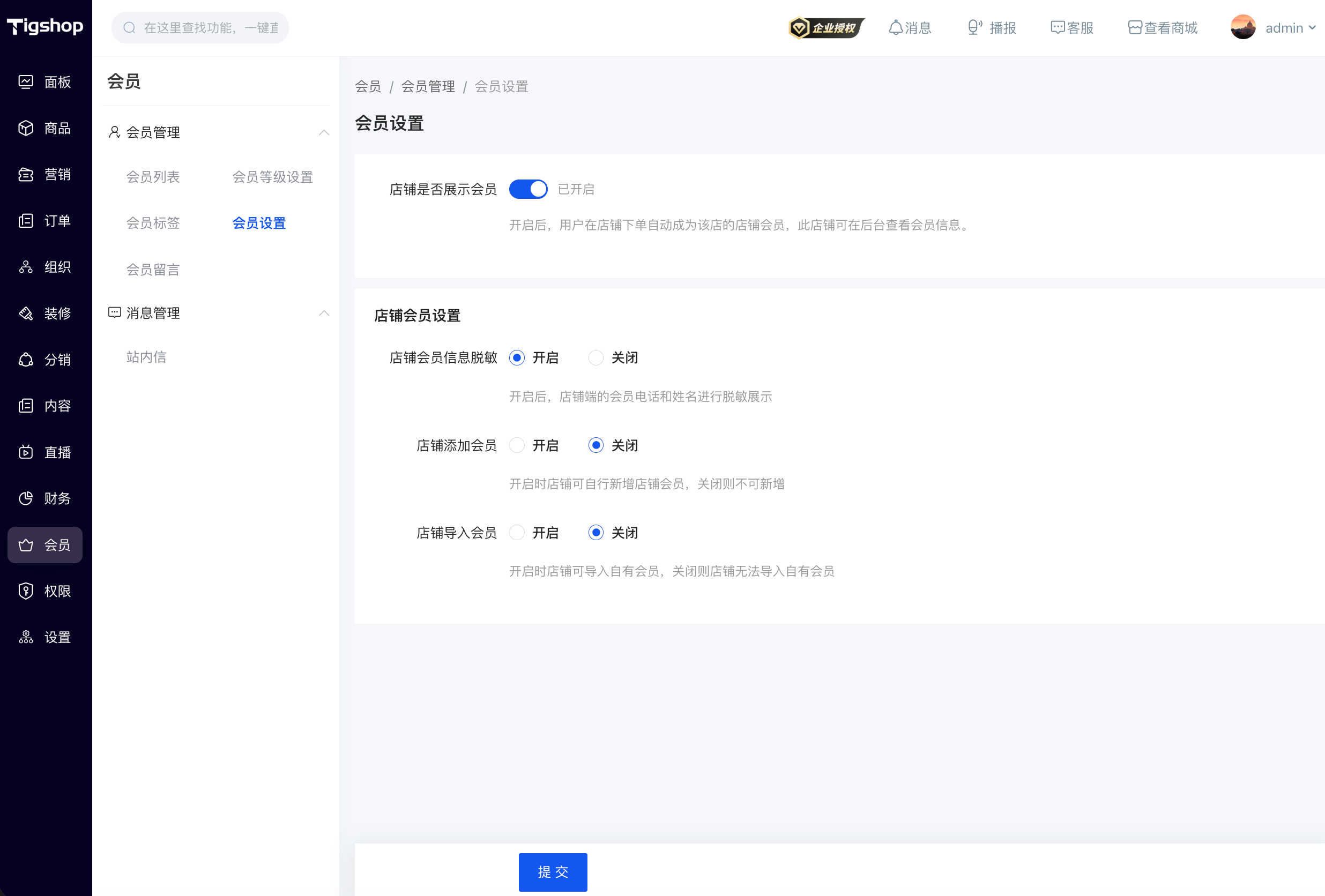Screen dimensions: 1325x896
Task: Click the 会员设置 breadcrumb item
Action: (x=501, y=87)
